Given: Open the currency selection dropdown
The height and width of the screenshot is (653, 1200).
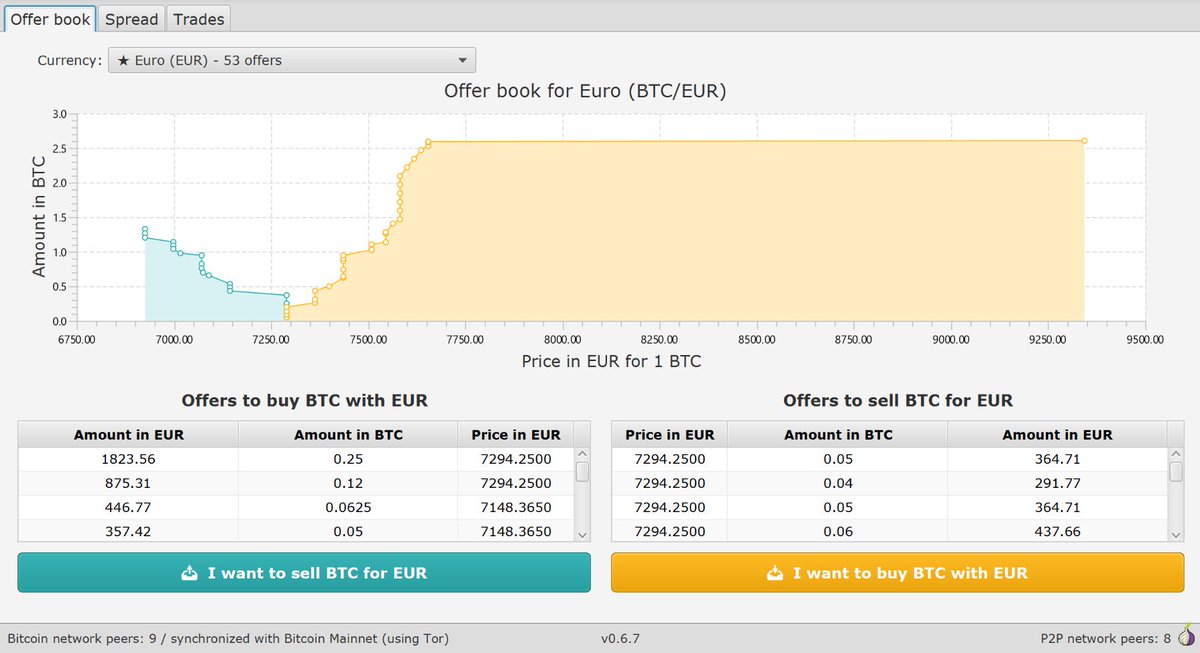Looking at the screenshot, I should 290,60.
